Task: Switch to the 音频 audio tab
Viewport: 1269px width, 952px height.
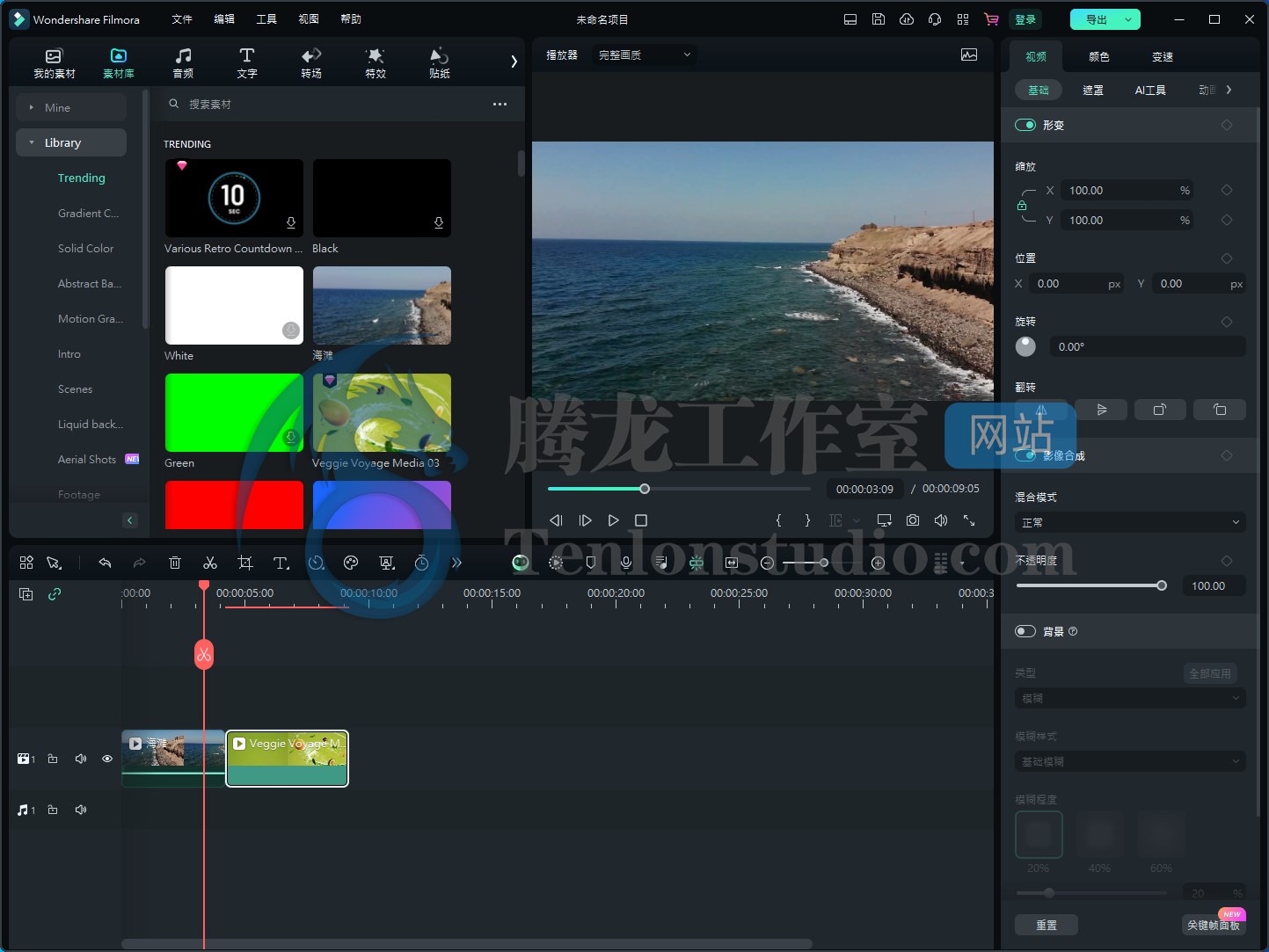Action: (x=183, y=63)
